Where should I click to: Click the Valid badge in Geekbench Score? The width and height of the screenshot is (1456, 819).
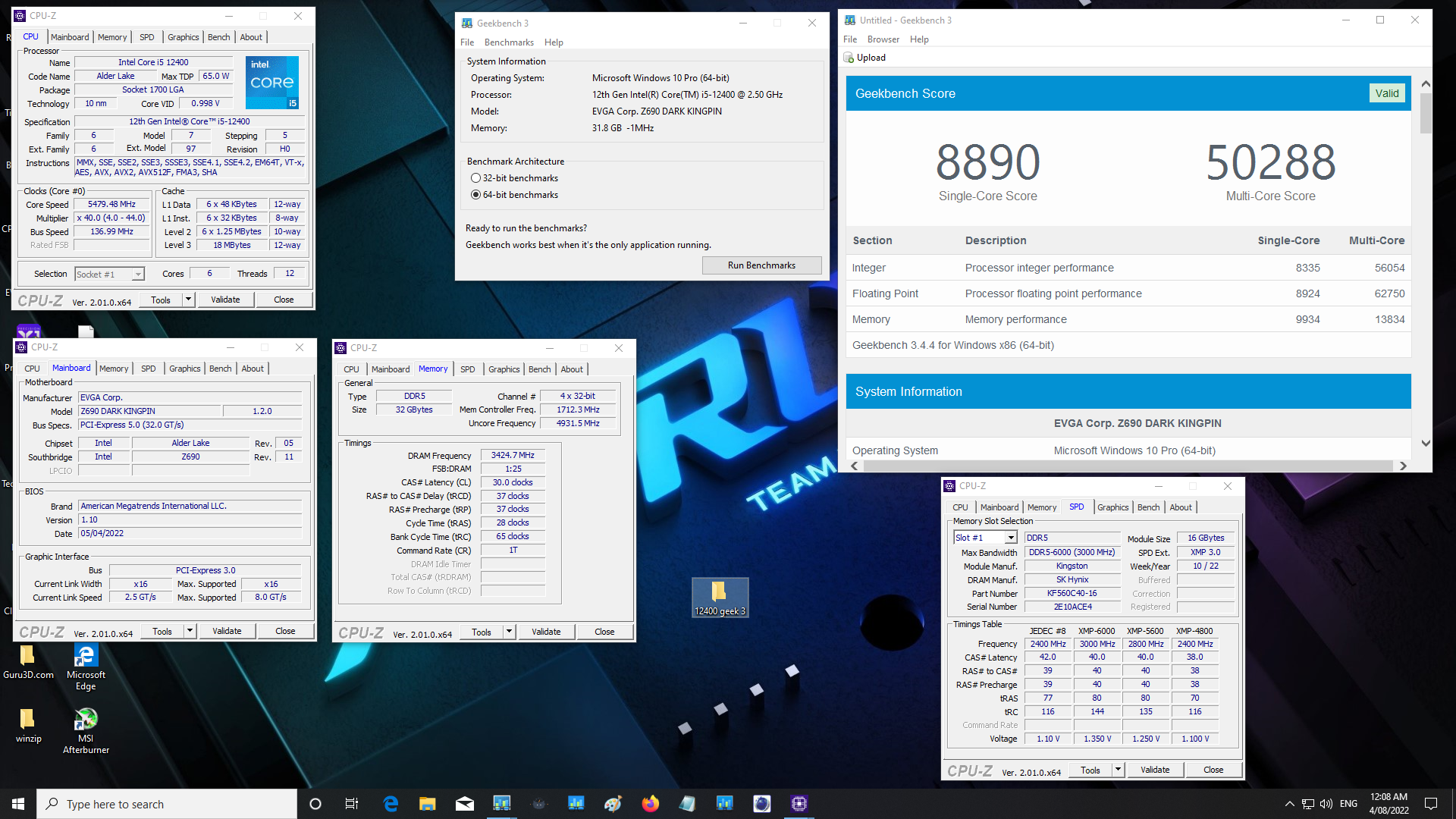click(1387, 93)
